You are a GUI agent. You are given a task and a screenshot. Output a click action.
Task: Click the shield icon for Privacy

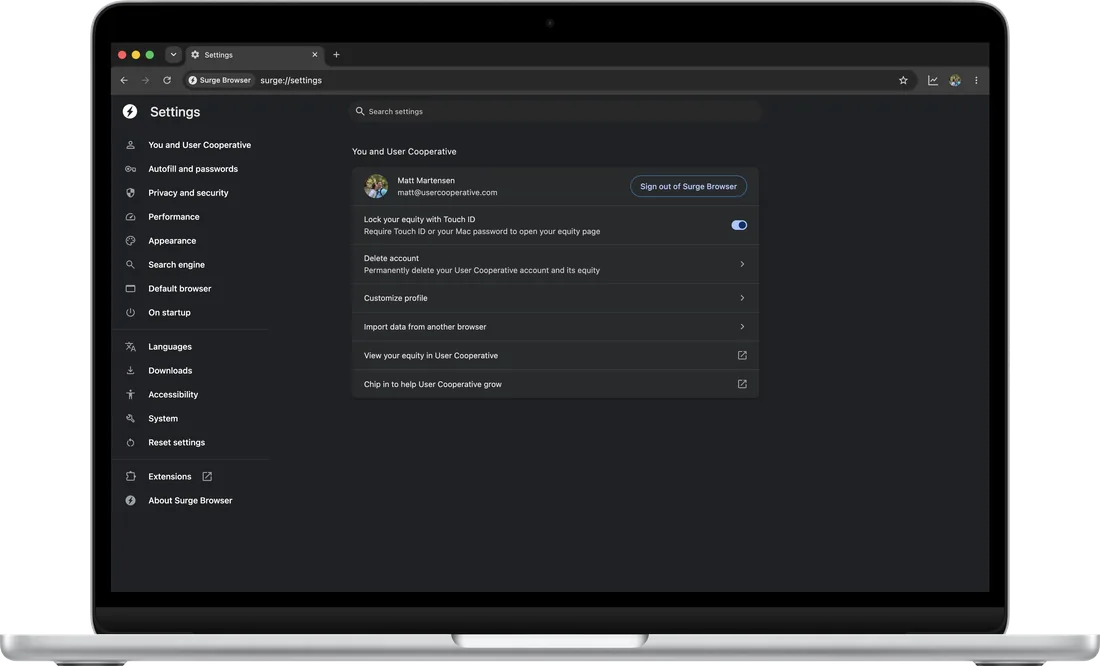pos(130,193)
